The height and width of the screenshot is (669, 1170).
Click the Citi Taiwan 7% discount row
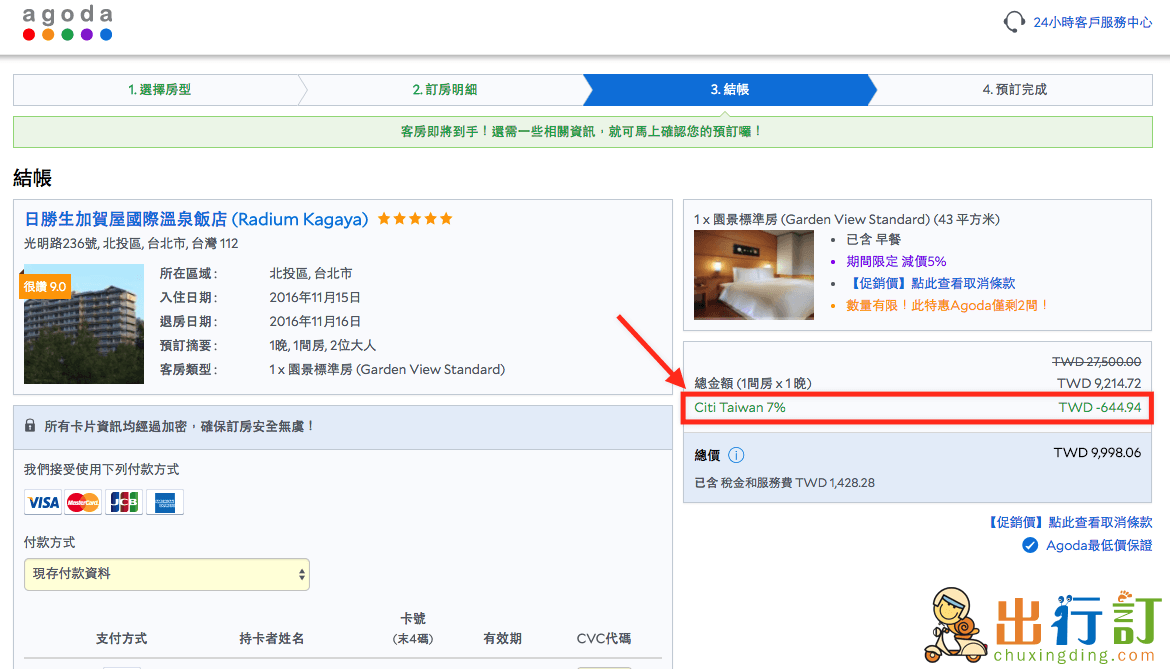917,407
